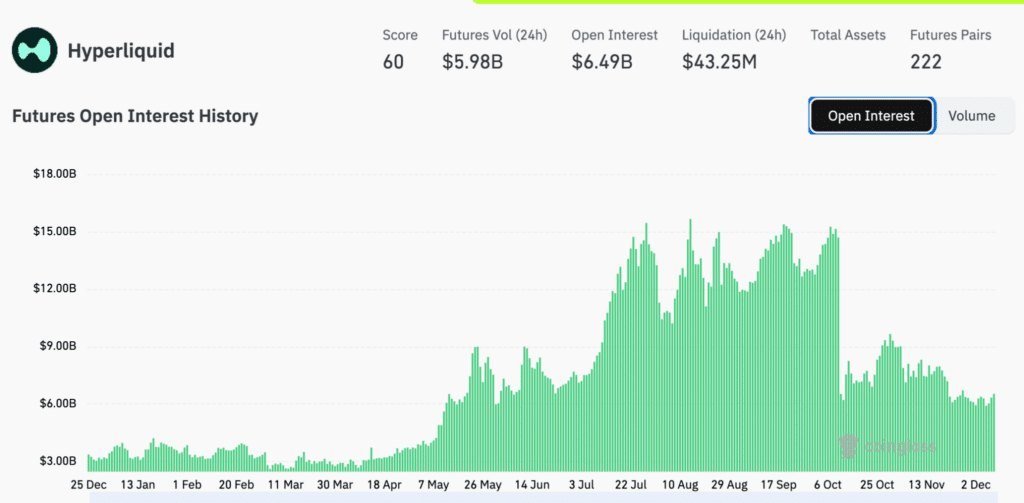Click the $6.00B y-axis label
The width and height of the screenshot is (1024, 503).
57,404
